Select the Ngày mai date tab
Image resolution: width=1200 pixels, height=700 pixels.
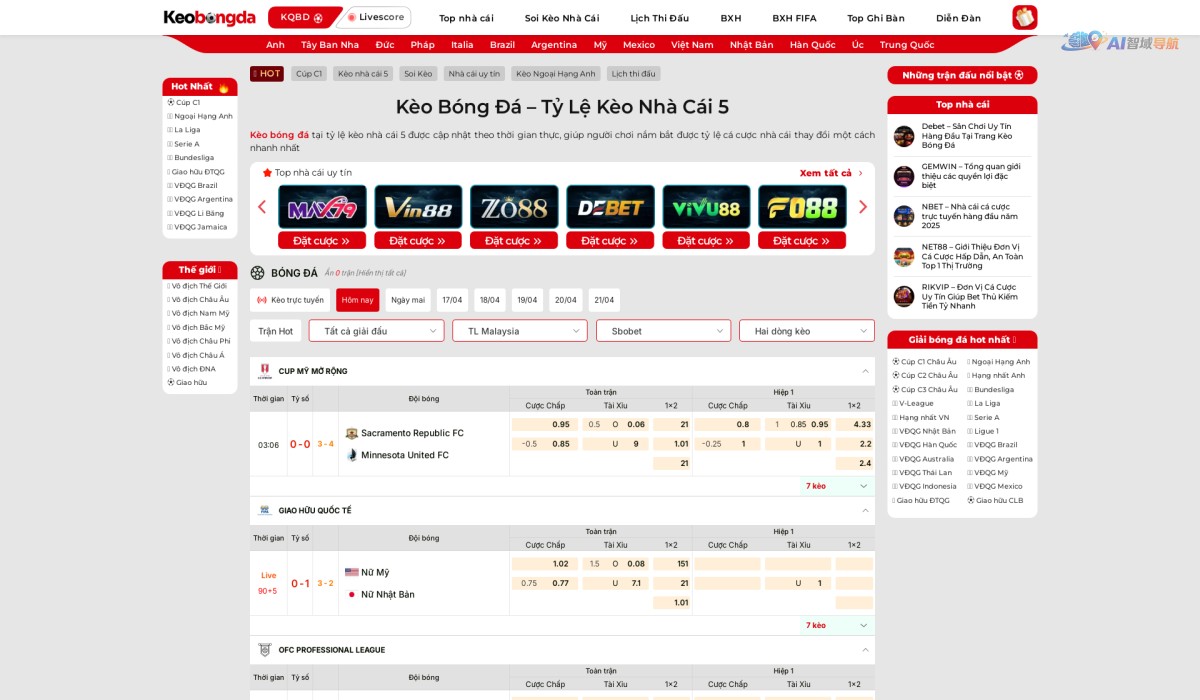[408, 300]
